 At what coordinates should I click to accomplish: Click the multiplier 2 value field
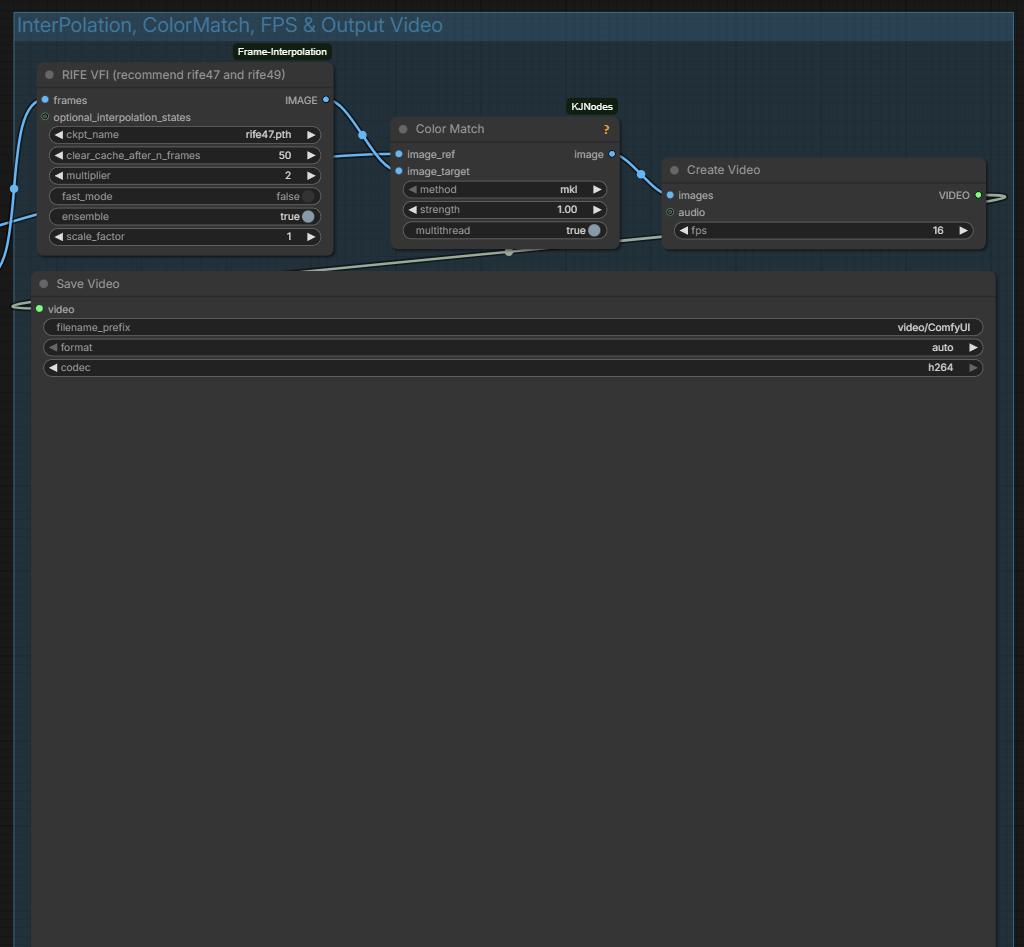[x=185, y=176]
